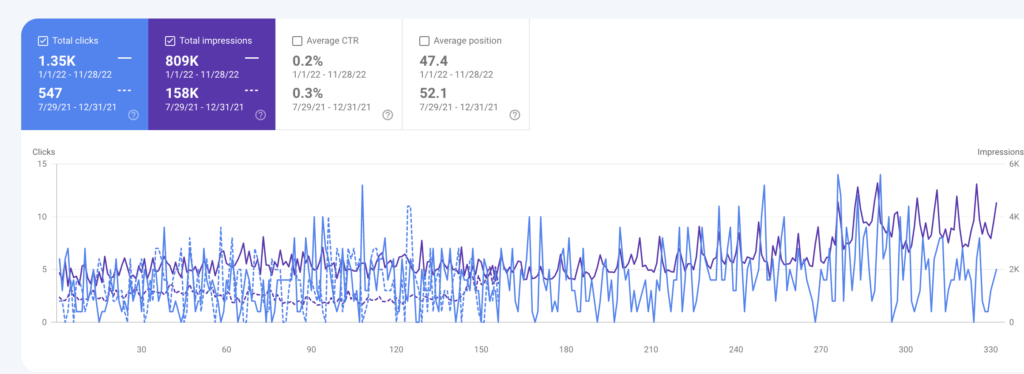Uncheck the Total impressions checkbox
Screen dimensions: 1024x374
pos(170,40)
